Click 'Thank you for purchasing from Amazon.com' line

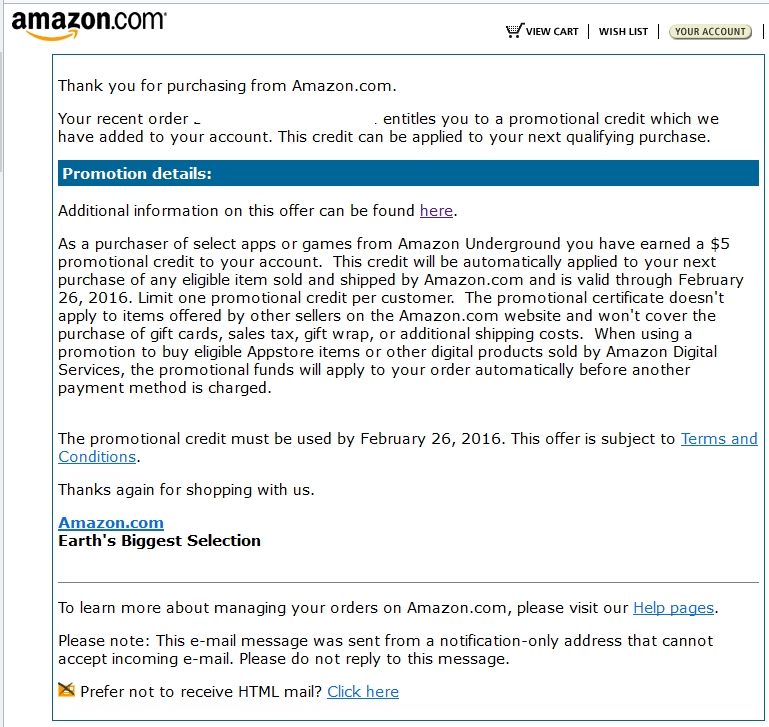227,86
